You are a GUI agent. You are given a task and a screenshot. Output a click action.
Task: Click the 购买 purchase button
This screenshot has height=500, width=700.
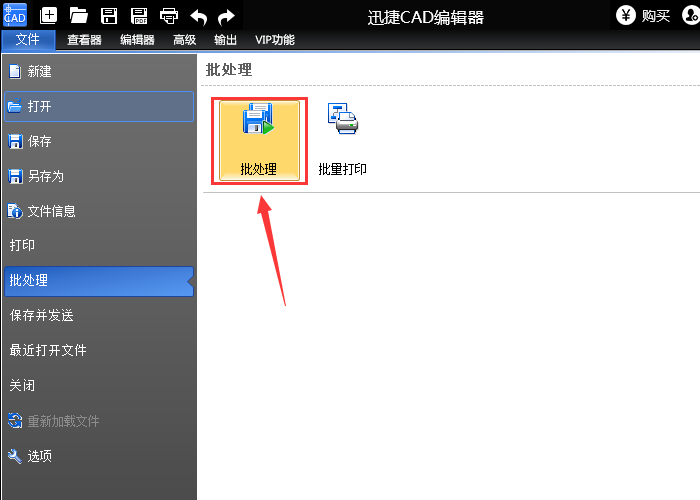643,15
